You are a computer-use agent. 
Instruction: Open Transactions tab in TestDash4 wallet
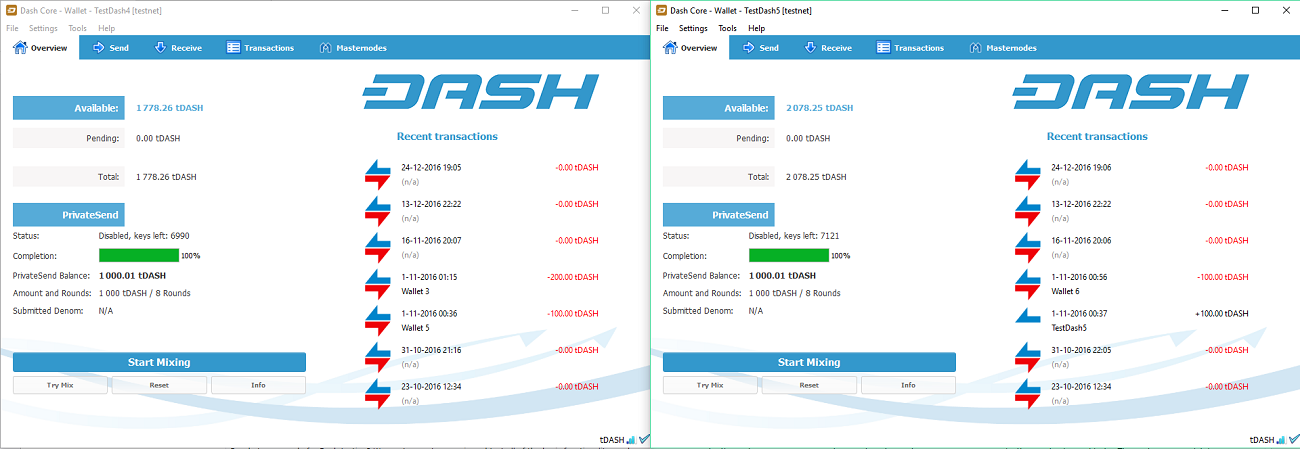point(260,48)
